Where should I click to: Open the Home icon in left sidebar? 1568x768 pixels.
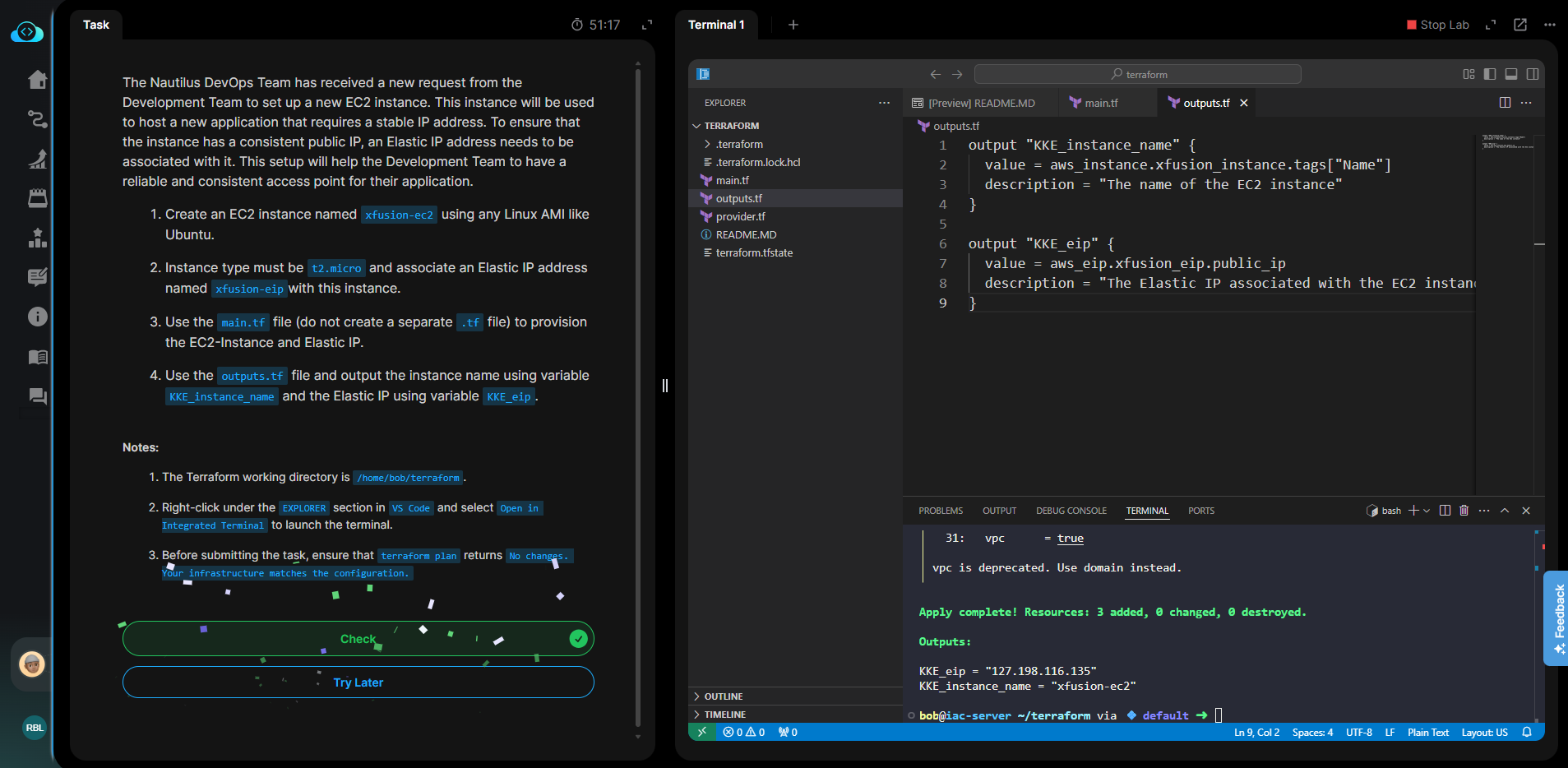coord(38,80)
